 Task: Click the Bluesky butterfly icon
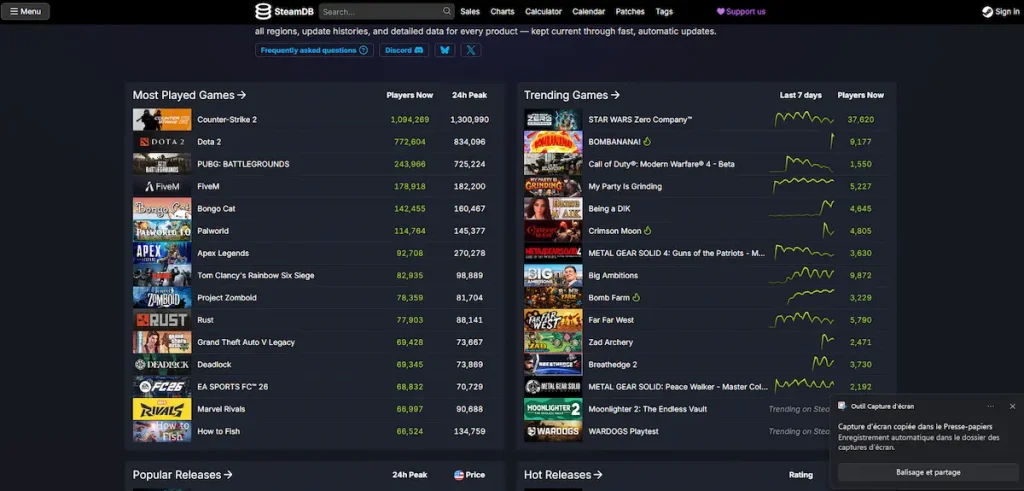click(x=445, y=50)
